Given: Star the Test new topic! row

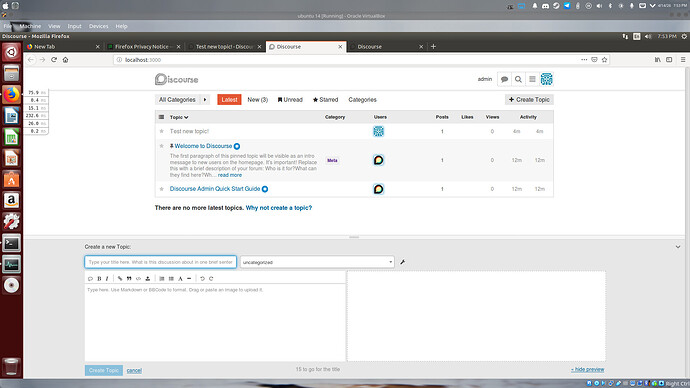Looking at the screenshot, I should (161, 131).
